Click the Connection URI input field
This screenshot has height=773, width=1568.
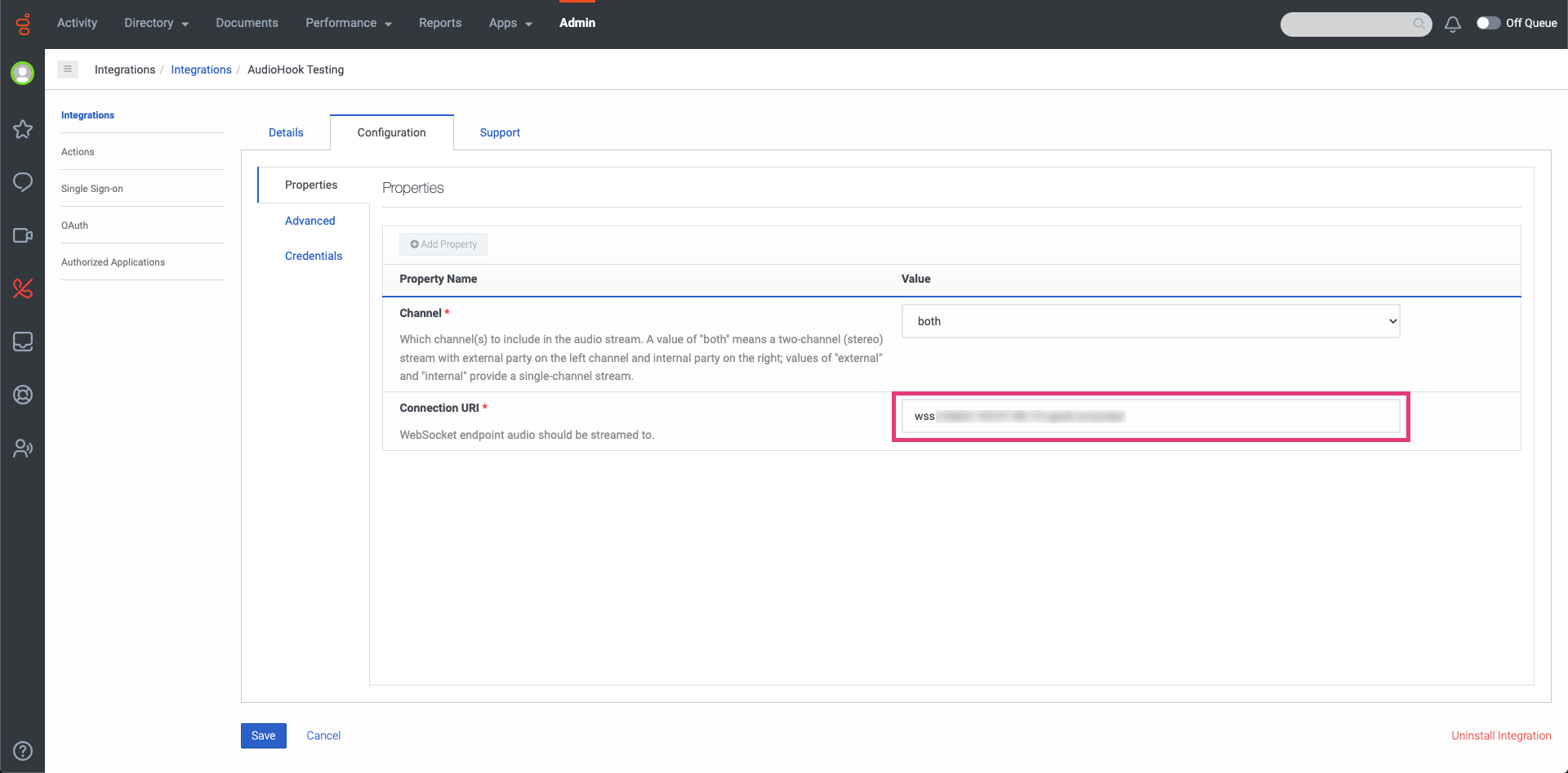tap(1150, 417)
